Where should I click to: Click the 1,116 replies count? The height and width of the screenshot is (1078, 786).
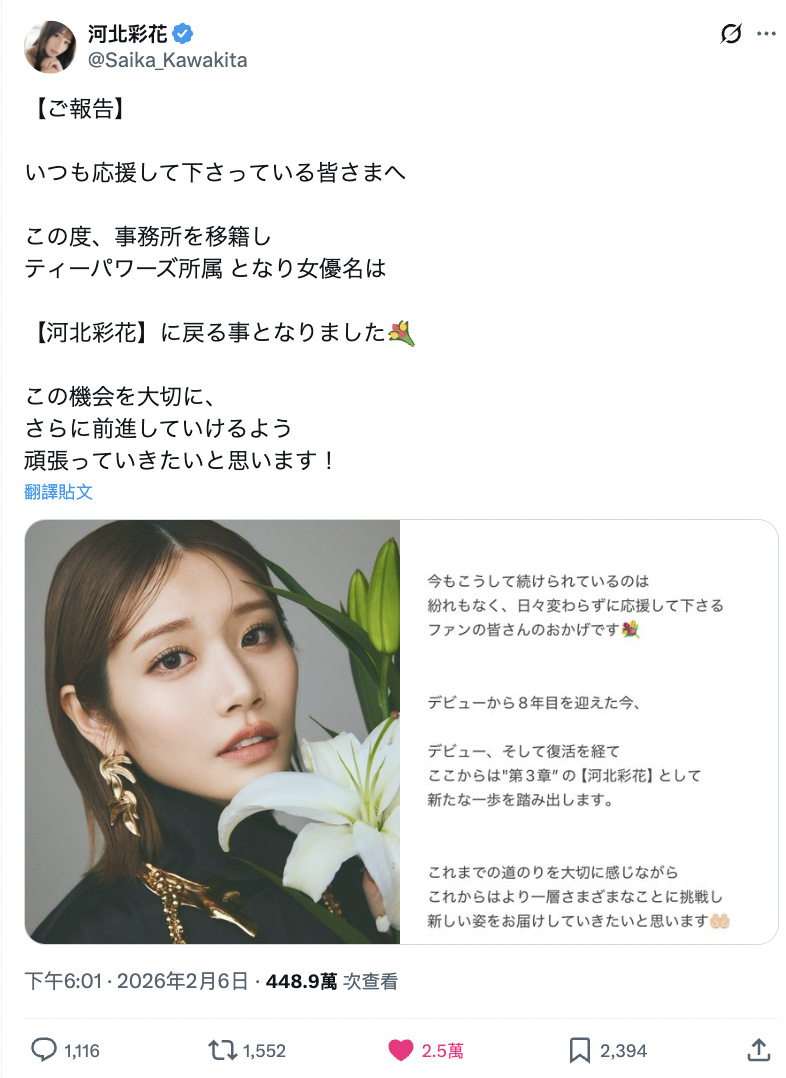pyautogui.click(x=82, y=1050)
